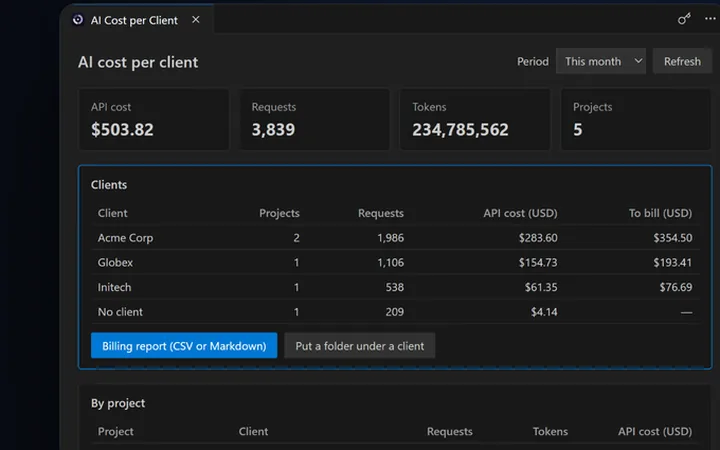Click API cost (USD) header in Clients table
The height and width of the screenshot is (450, 720).
(x=520, y=213)
